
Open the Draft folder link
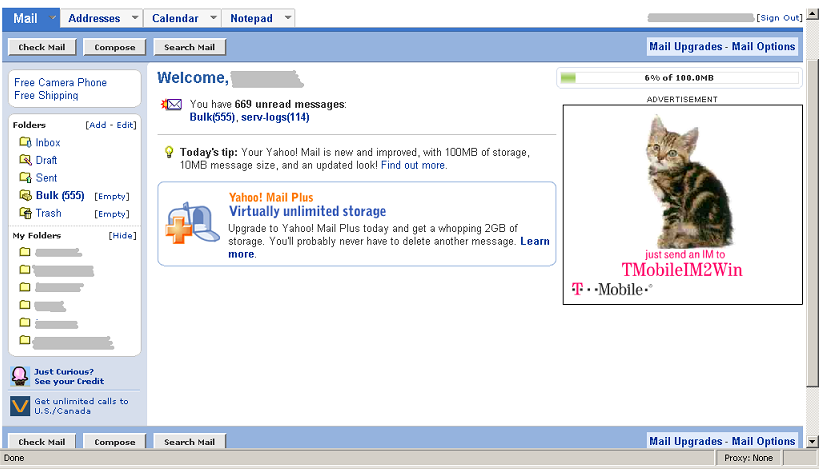pos(46,160)
